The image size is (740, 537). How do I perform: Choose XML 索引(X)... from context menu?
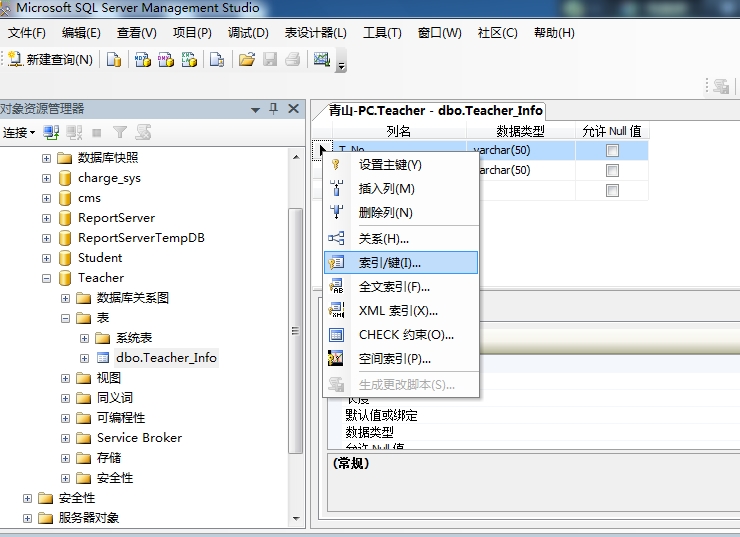pyautogui.click(x=401, y=310)
